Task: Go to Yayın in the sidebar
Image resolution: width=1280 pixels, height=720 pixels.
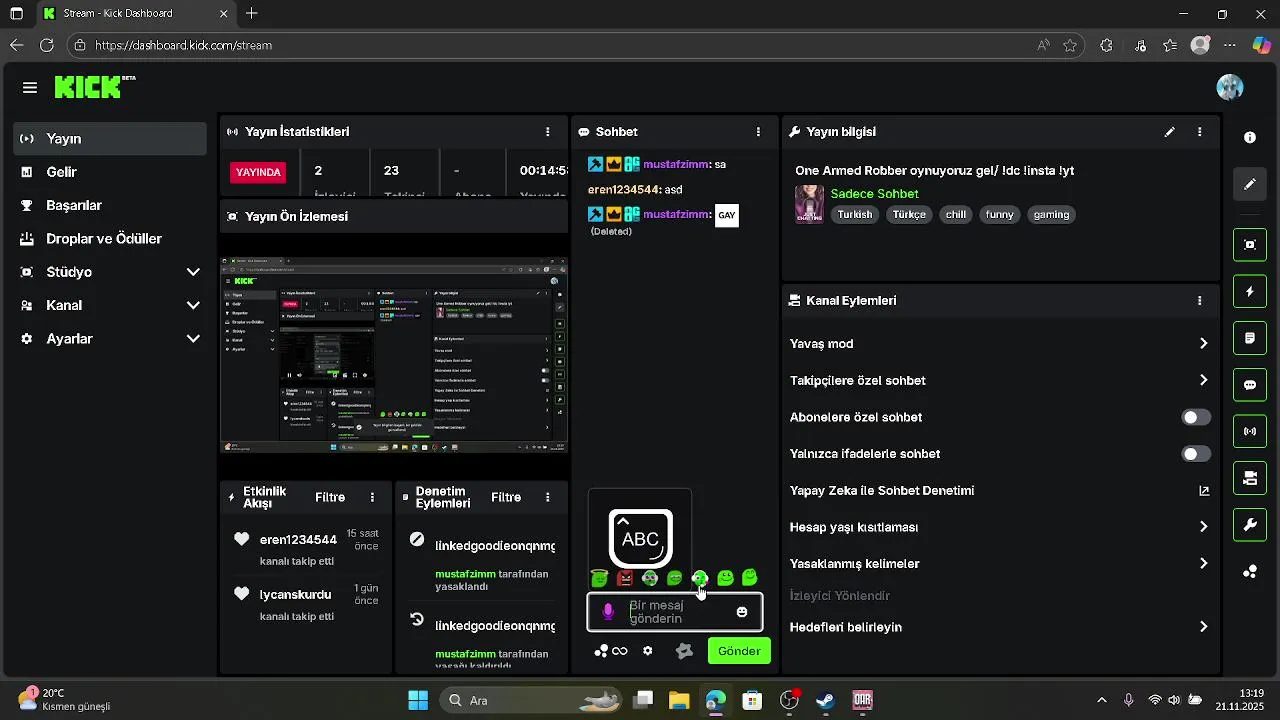Action: 110,139
